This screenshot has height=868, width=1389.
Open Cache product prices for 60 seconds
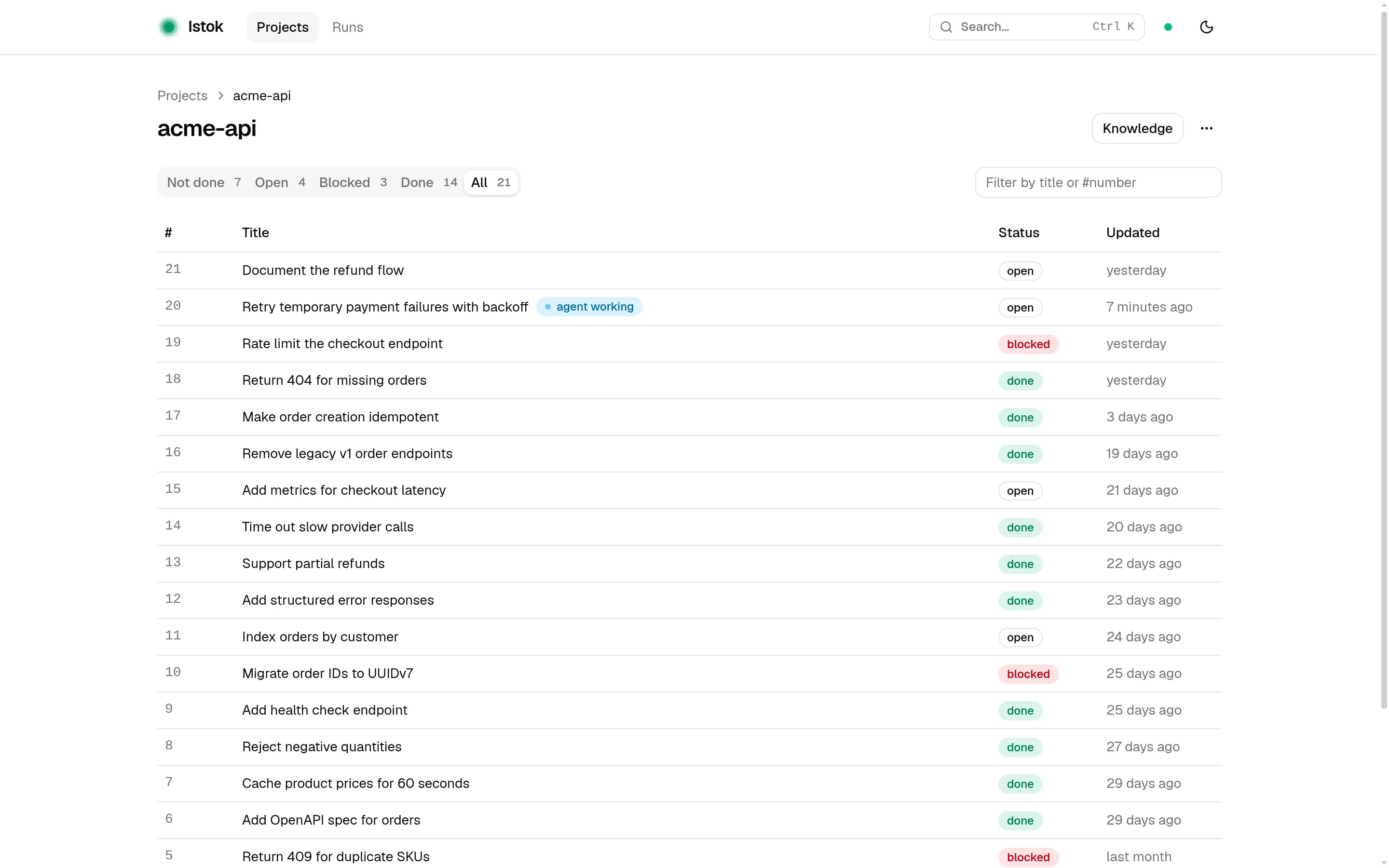point(356,784)
